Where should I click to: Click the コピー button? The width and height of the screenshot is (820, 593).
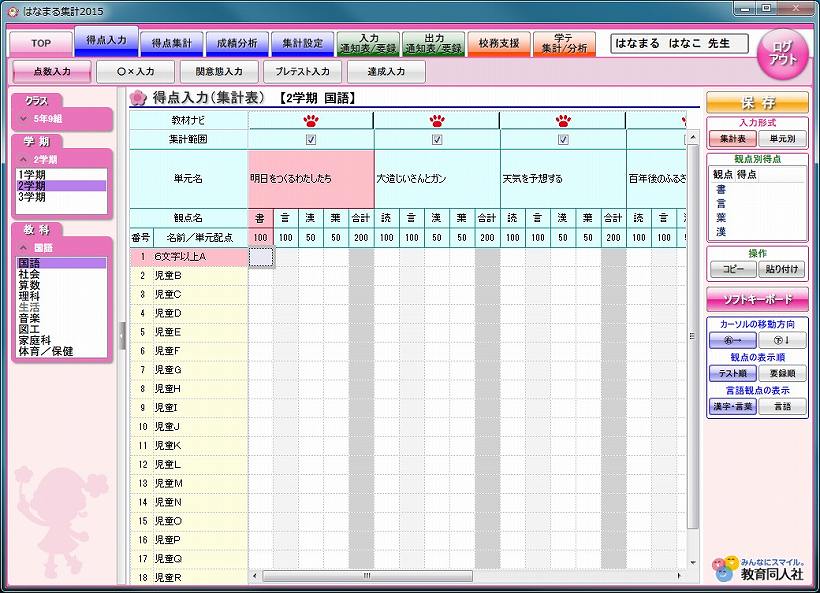click(x=732, y=269)
